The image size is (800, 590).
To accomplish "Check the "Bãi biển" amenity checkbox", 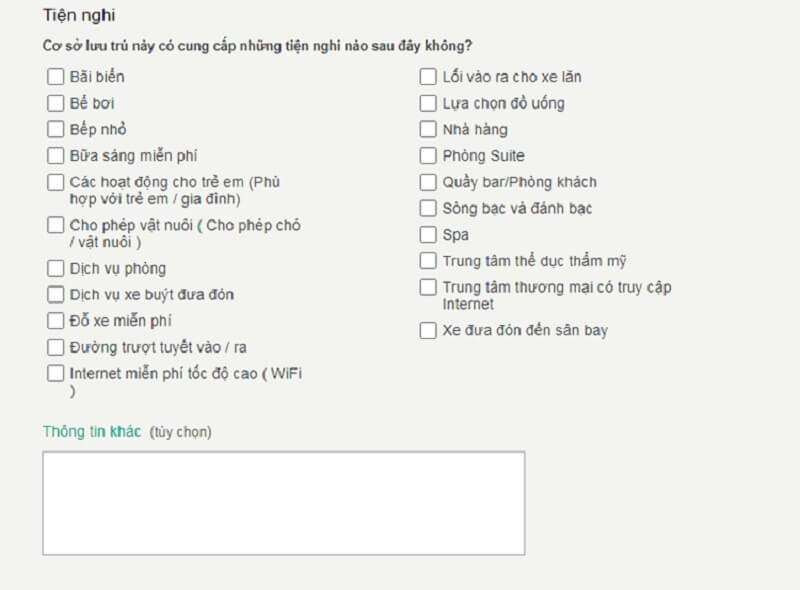I will [x=56, y=76].
